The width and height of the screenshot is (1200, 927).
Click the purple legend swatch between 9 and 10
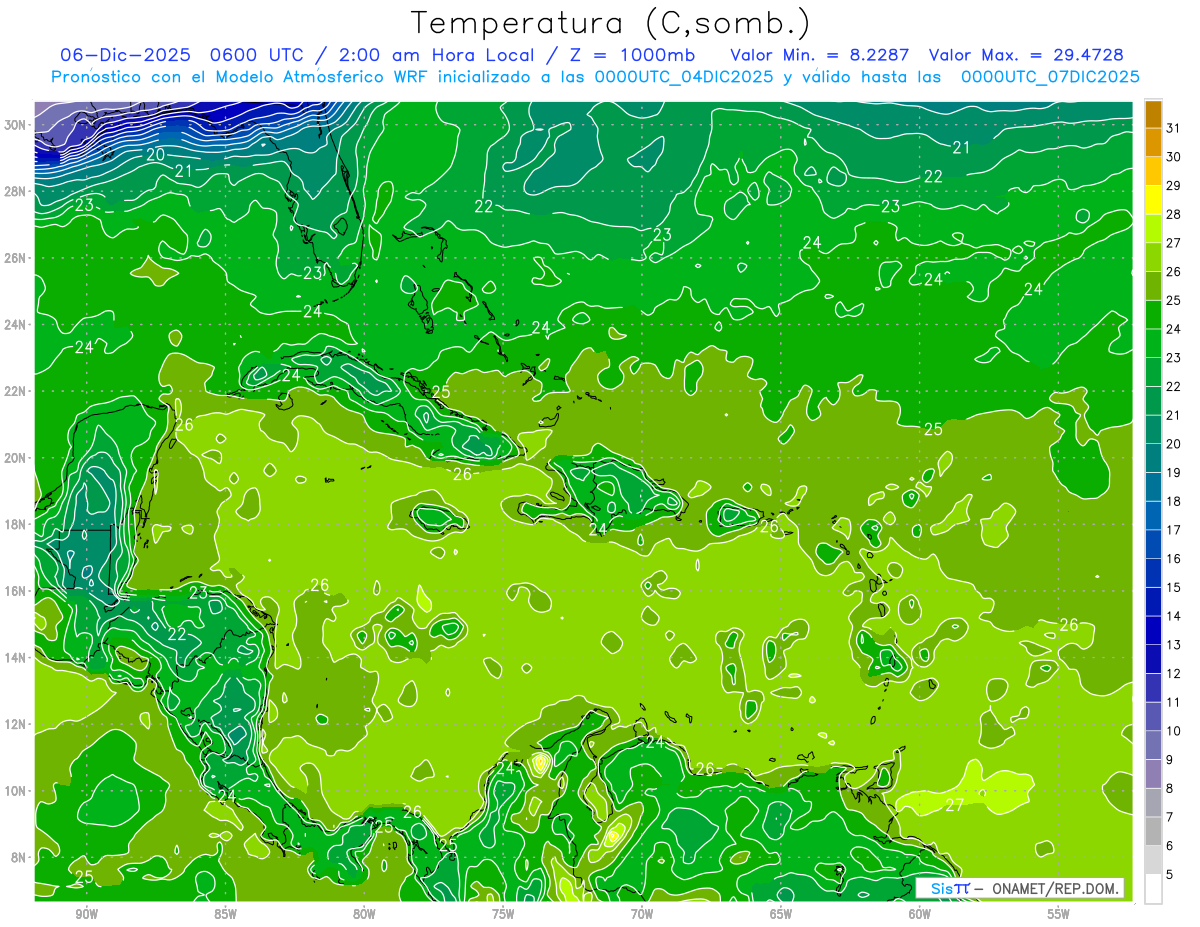pyautogui.click(x=1153, y=746)
